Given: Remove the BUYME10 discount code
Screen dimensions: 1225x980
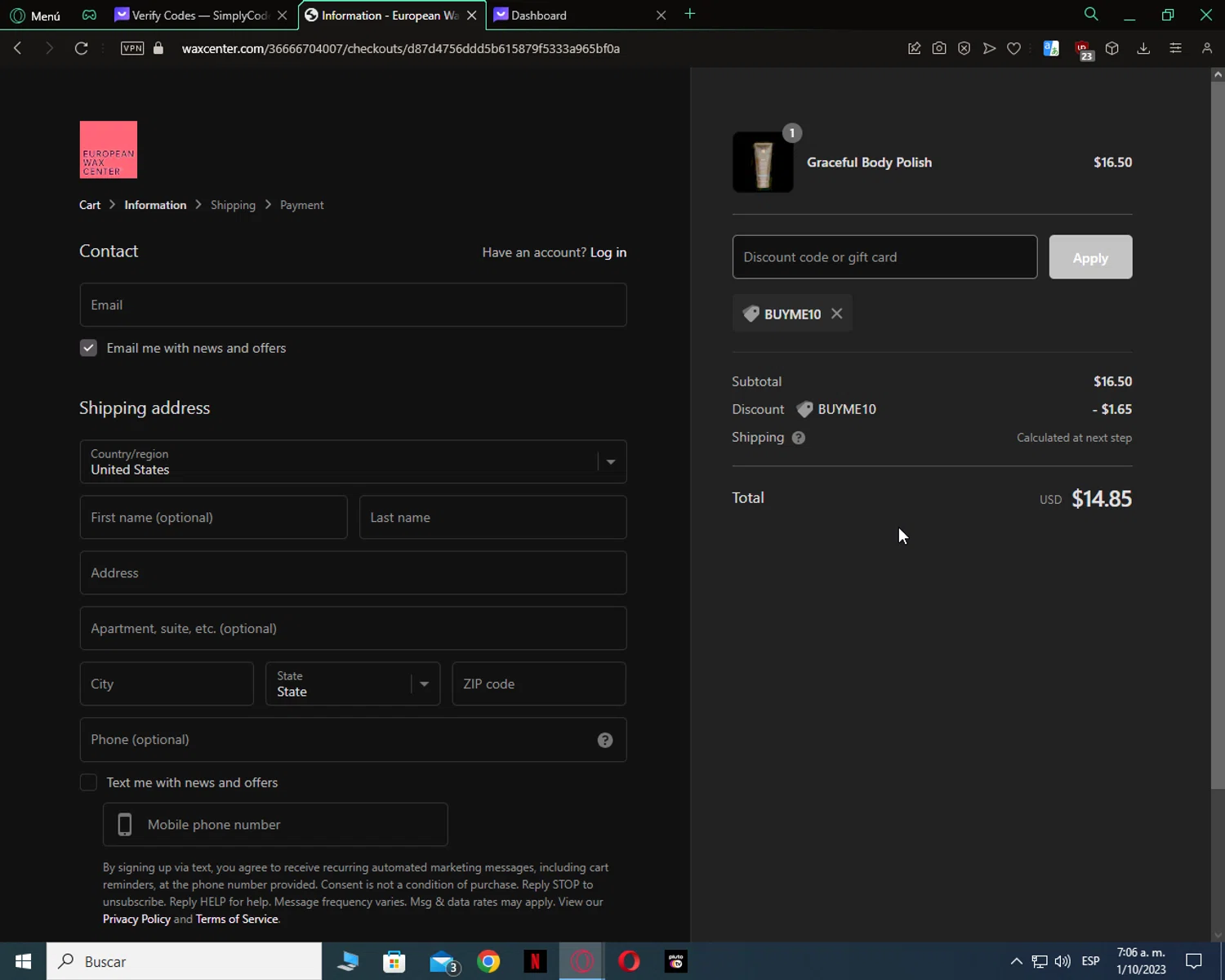Looking at the screenshot, I should pos(836,314).
